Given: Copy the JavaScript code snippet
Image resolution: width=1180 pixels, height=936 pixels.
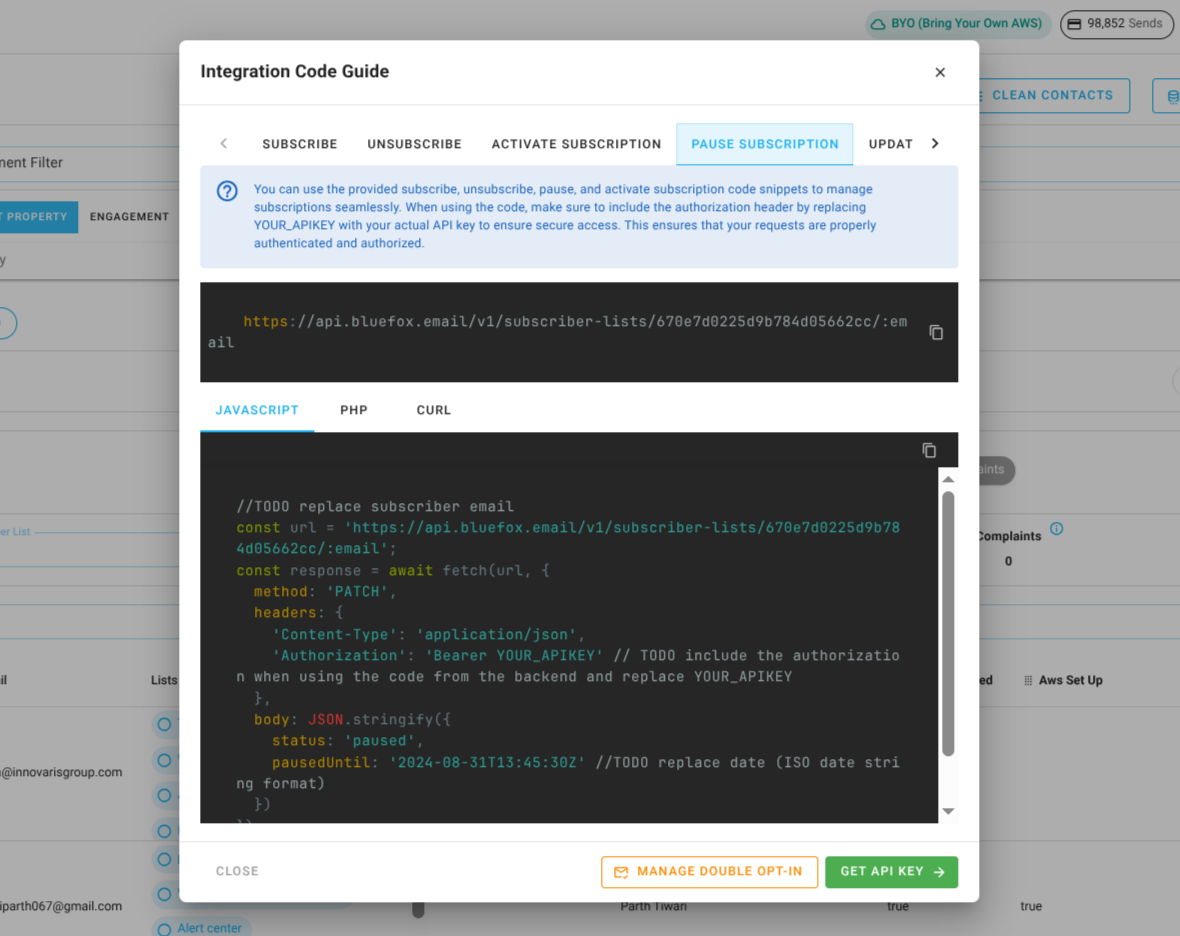Looking at the screenshot, I should [929, 450].
